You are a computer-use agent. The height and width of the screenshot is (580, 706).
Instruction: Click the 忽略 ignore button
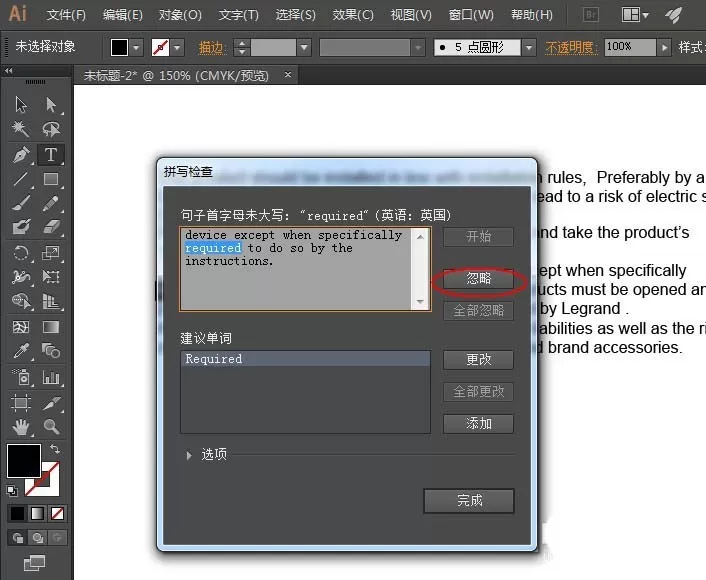tap(478, 278)
